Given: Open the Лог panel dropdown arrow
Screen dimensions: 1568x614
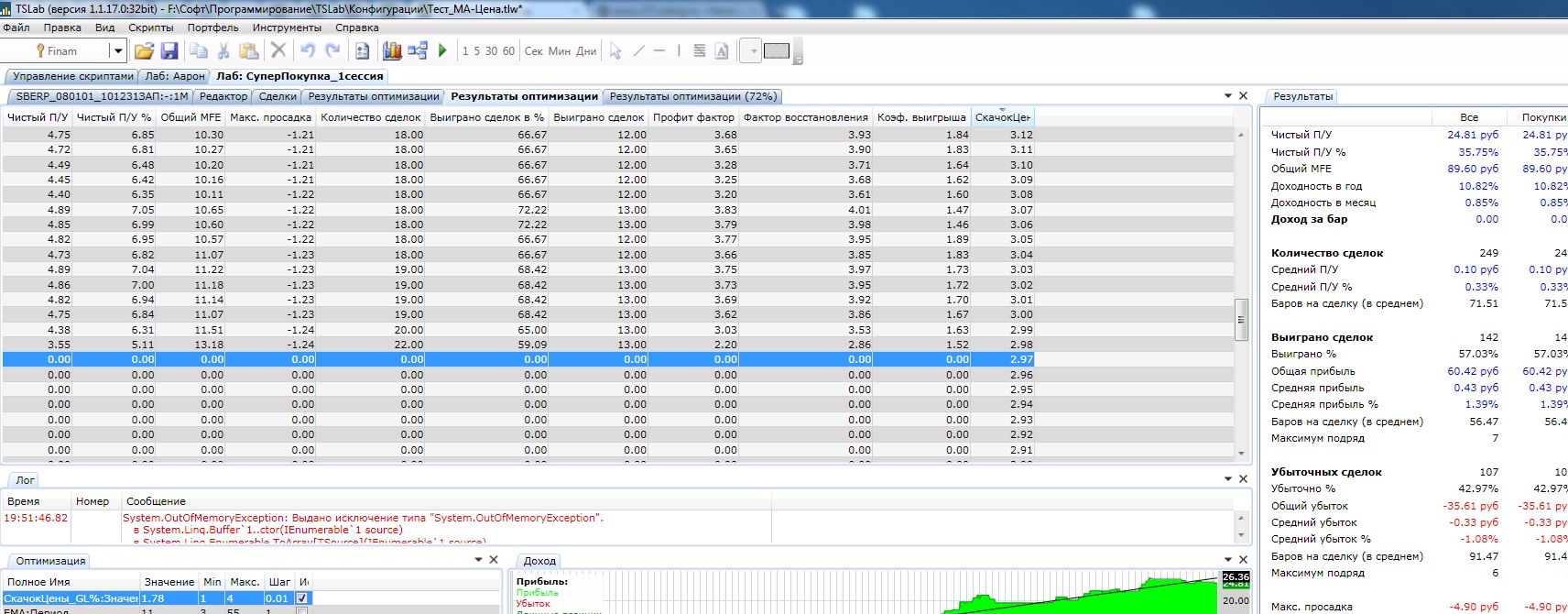Looking at the screenshot, I should tap(1228, 479).
